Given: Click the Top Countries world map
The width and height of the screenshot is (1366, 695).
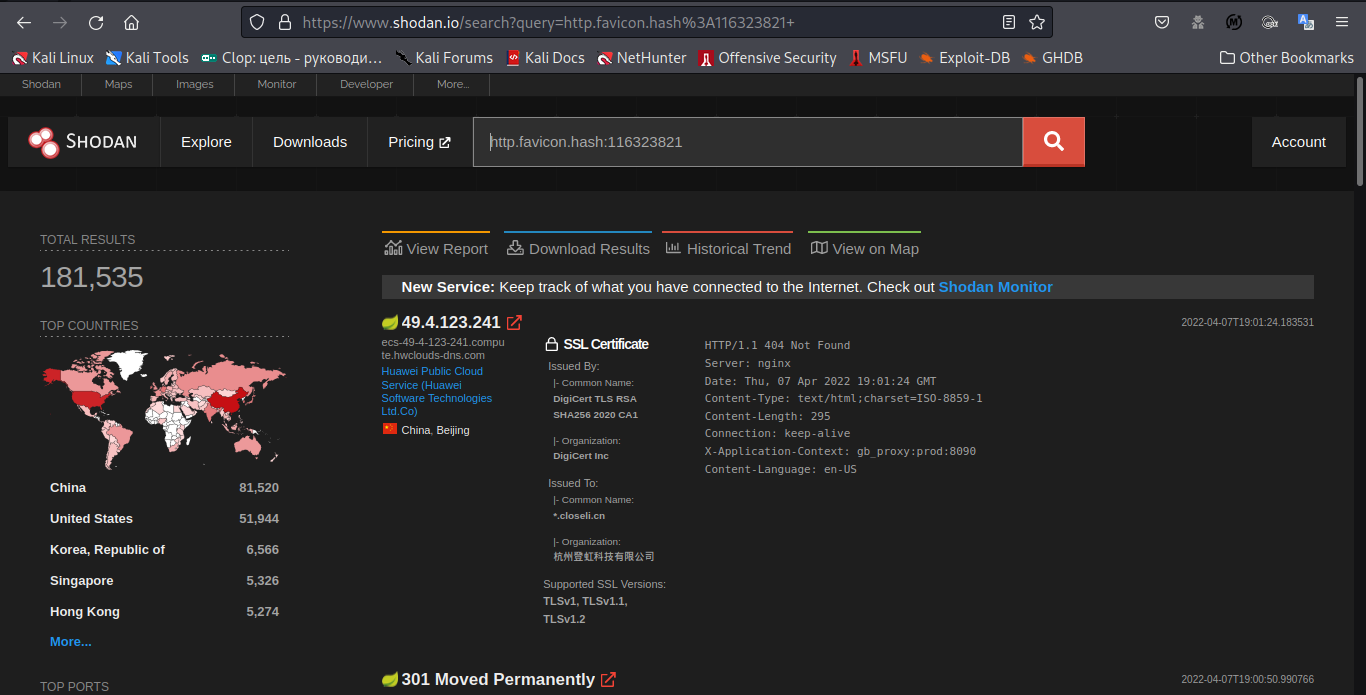Looking at the screenshot, I should point(164,408).
